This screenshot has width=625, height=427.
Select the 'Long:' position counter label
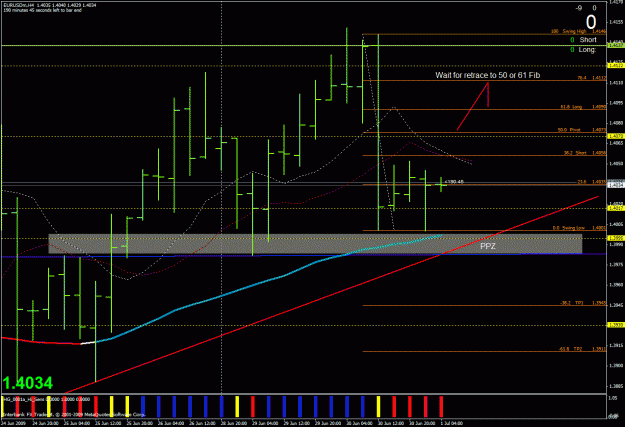click(587, 49)
